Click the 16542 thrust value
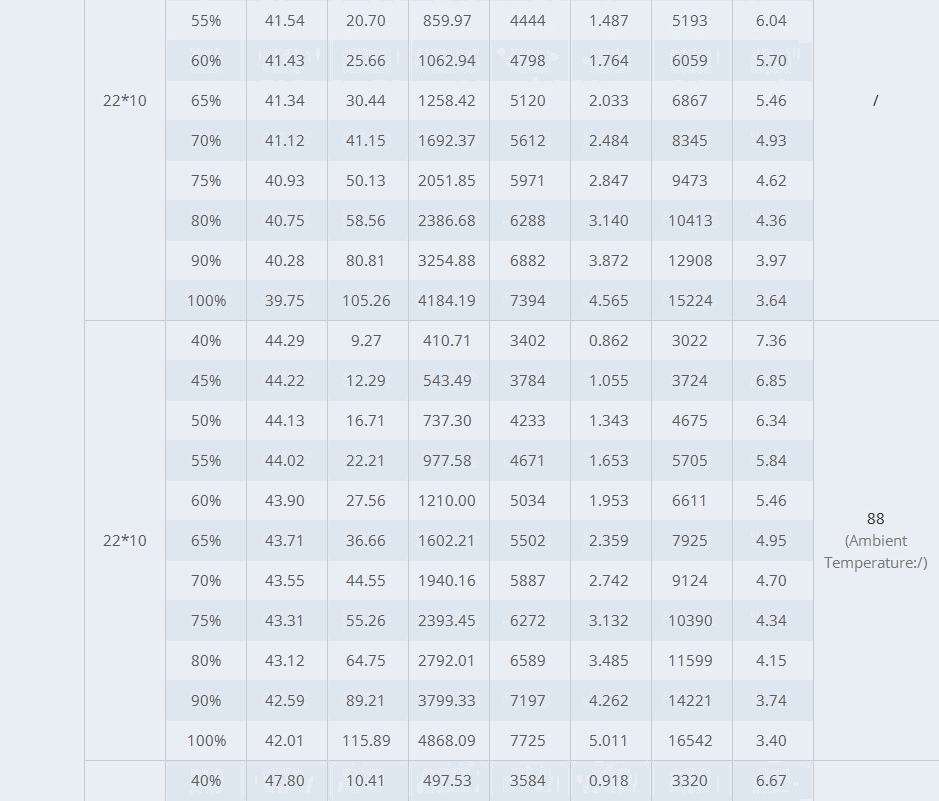Screen dimensions: 939x801 (x=690, y=741)
